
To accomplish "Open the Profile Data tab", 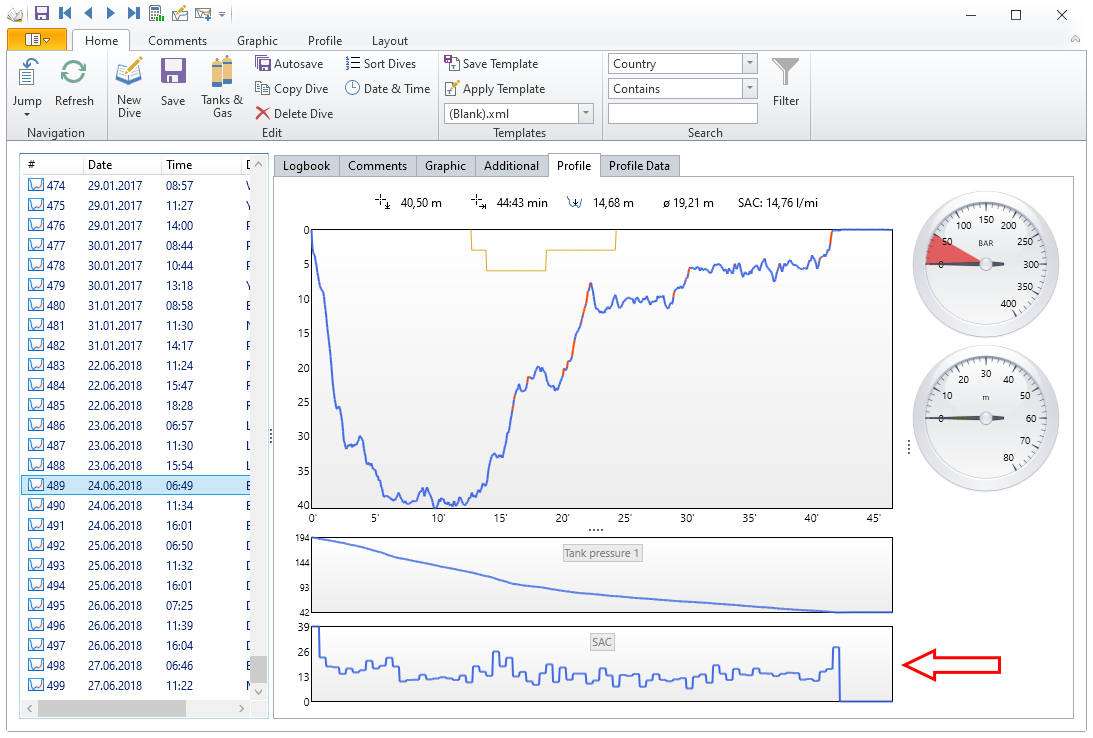I will [x=640, y=166].
